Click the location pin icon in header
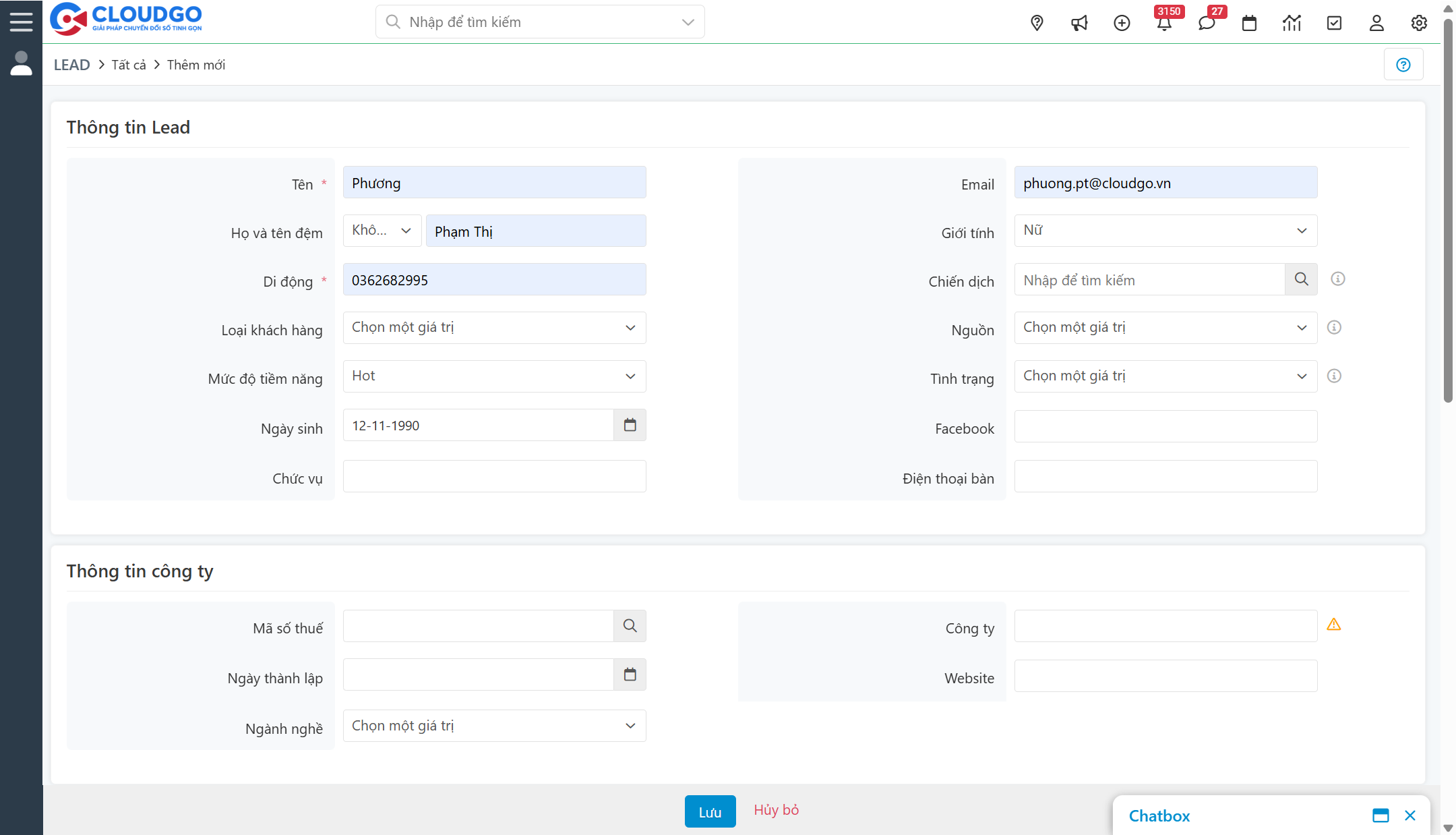Screen dimensions: 1456x835 pyautogui.click(x=1037, y=23)
